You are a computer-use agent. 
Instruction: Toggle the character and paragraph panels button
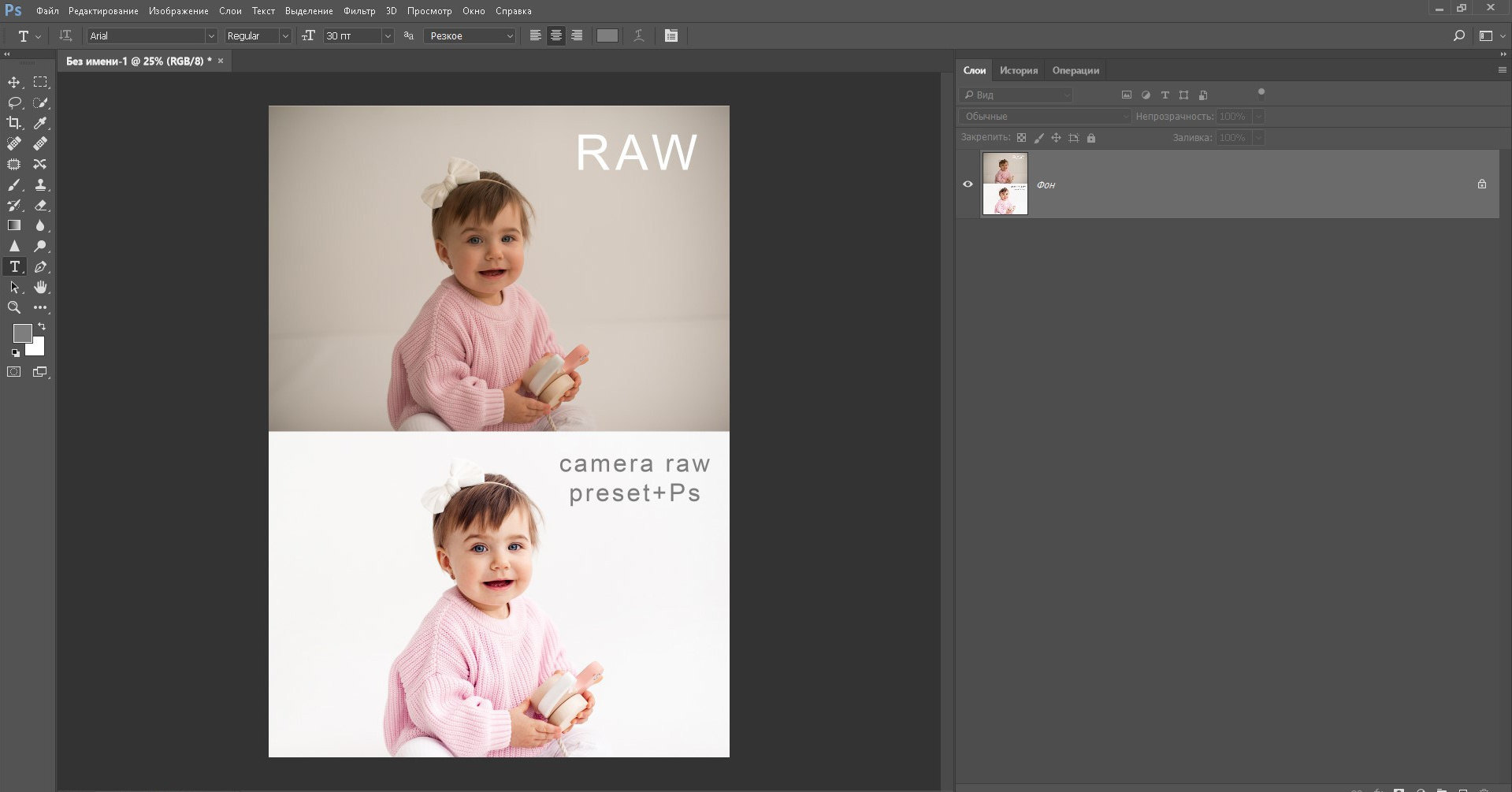[x=671, y=35]
